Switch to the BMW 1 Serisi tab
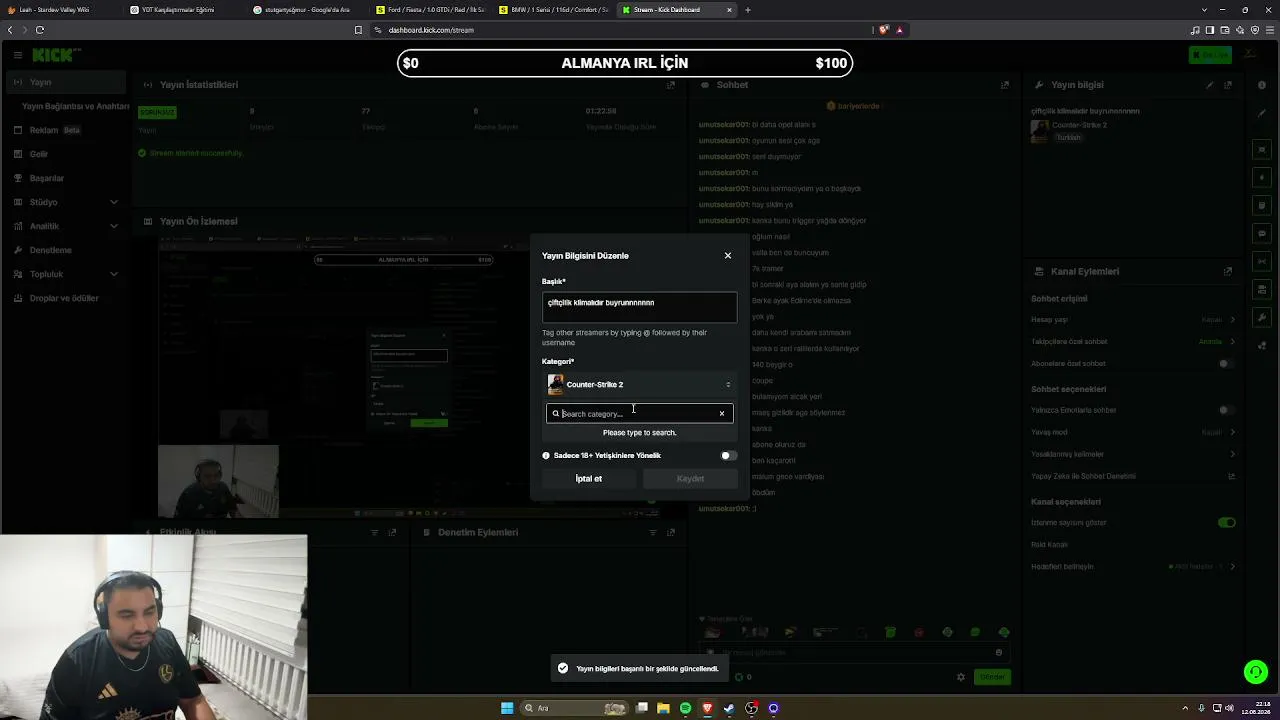Image resolution: width=1280 pixels, height=720 pixels. [x=554, y=10]
